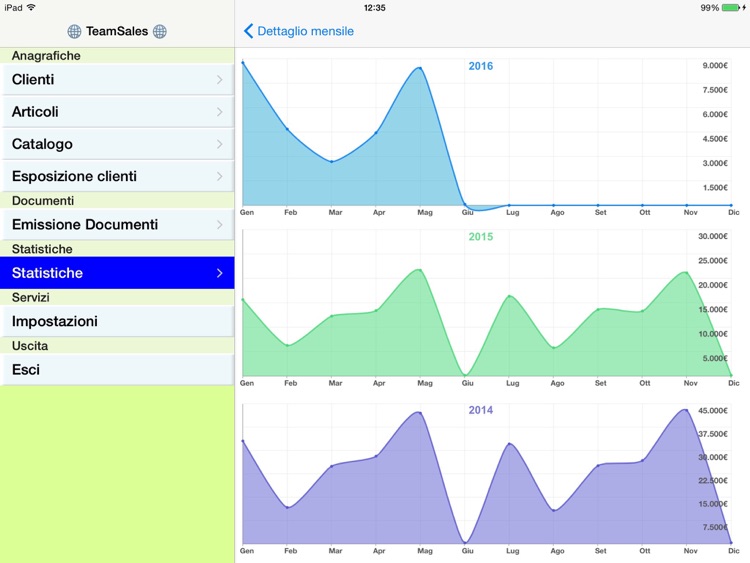Click the 45.000€ axis label in 2014 chart

(x=713, y=410)
